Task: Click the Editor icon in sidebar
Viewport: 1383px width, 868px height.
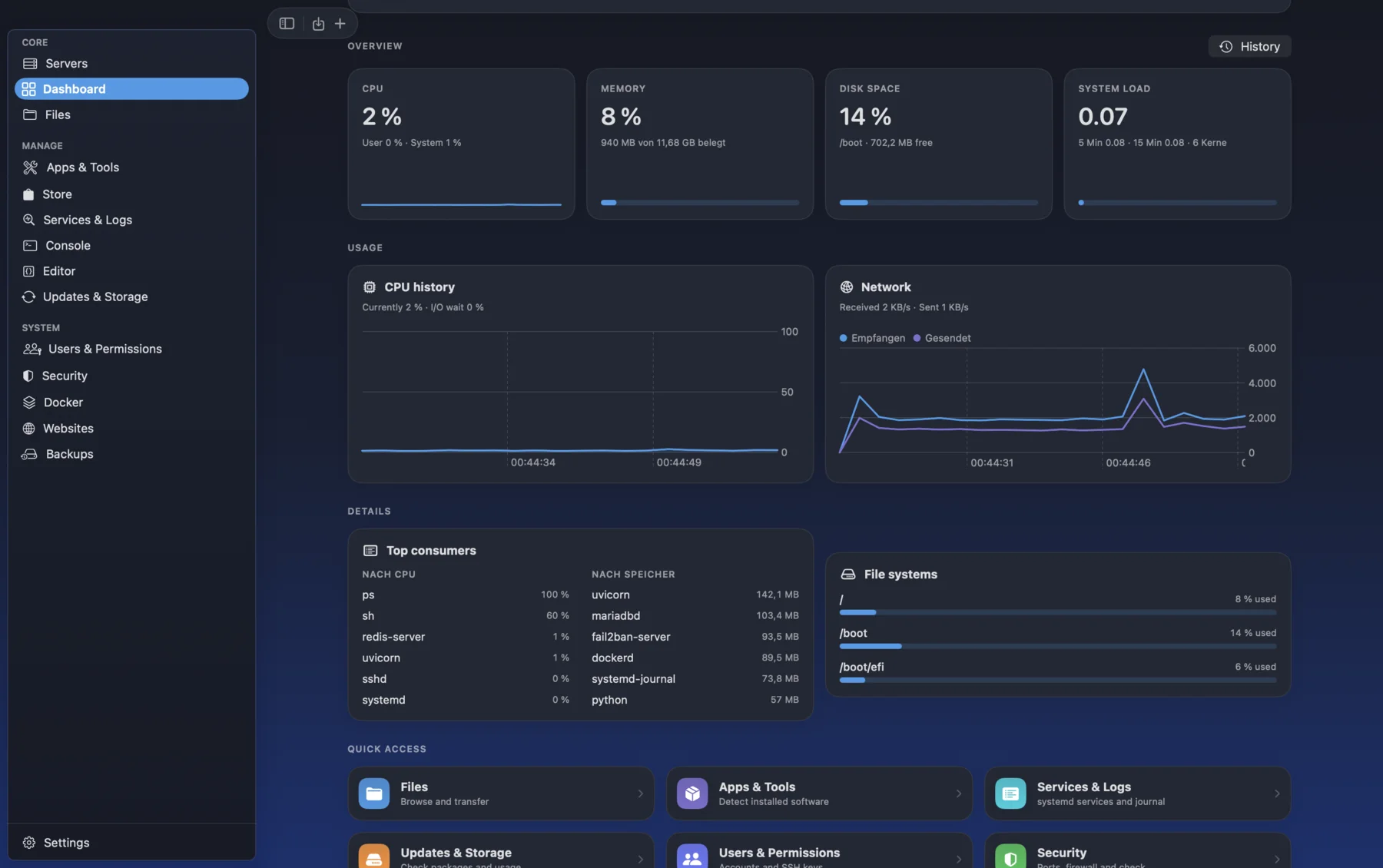Action: (28, 271)
